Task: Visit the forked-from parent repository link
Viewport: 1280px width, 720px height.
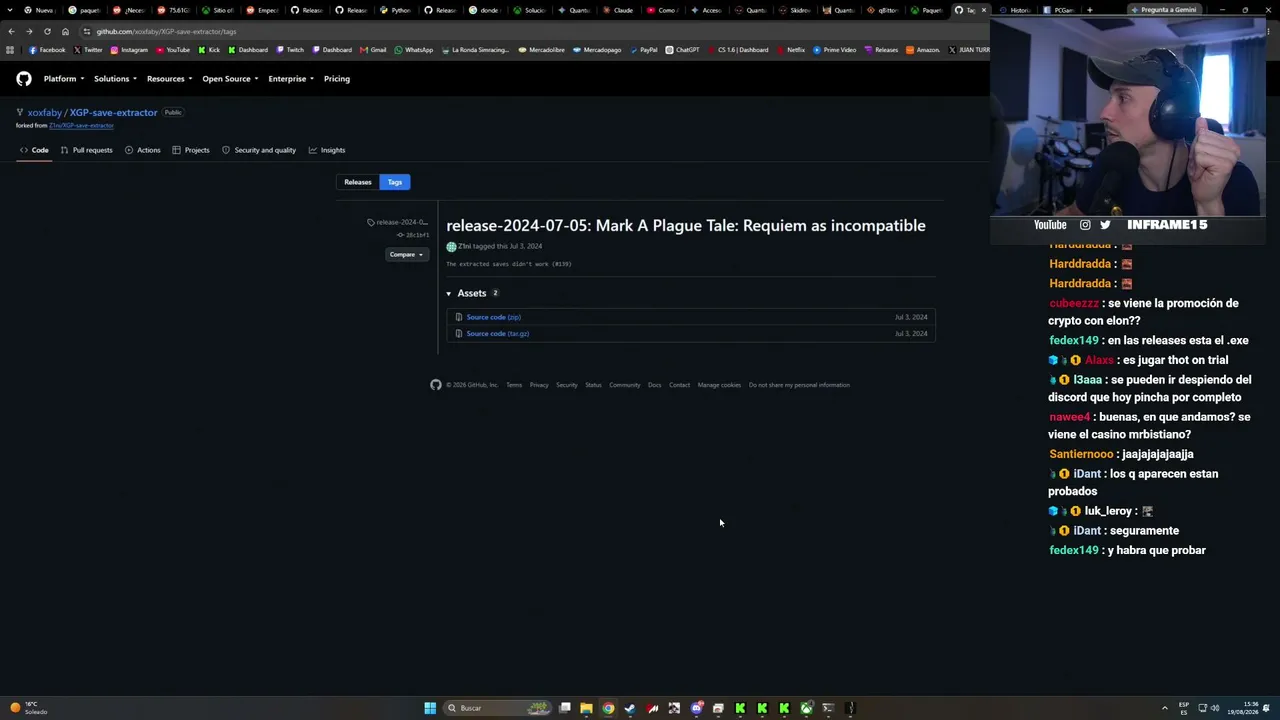Action: [x=81, y=126]
